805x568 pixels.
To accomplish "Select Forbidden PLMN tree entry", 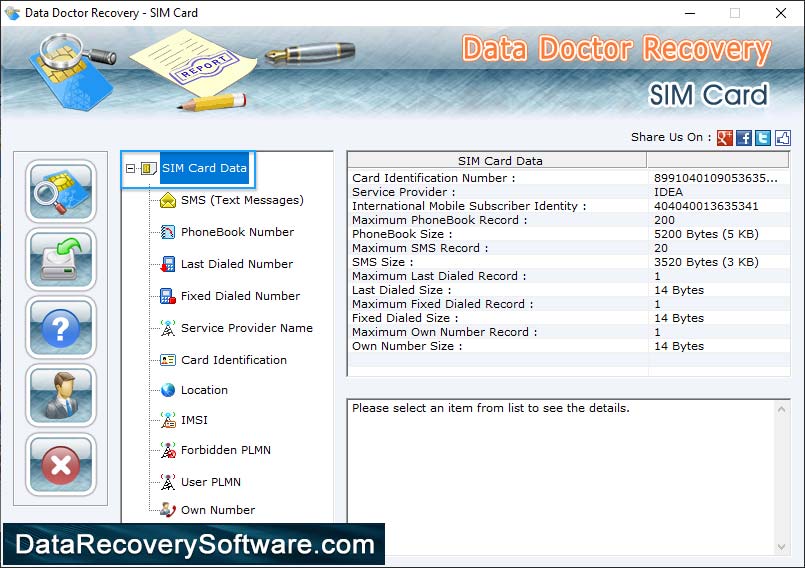I will pos(225,450).
